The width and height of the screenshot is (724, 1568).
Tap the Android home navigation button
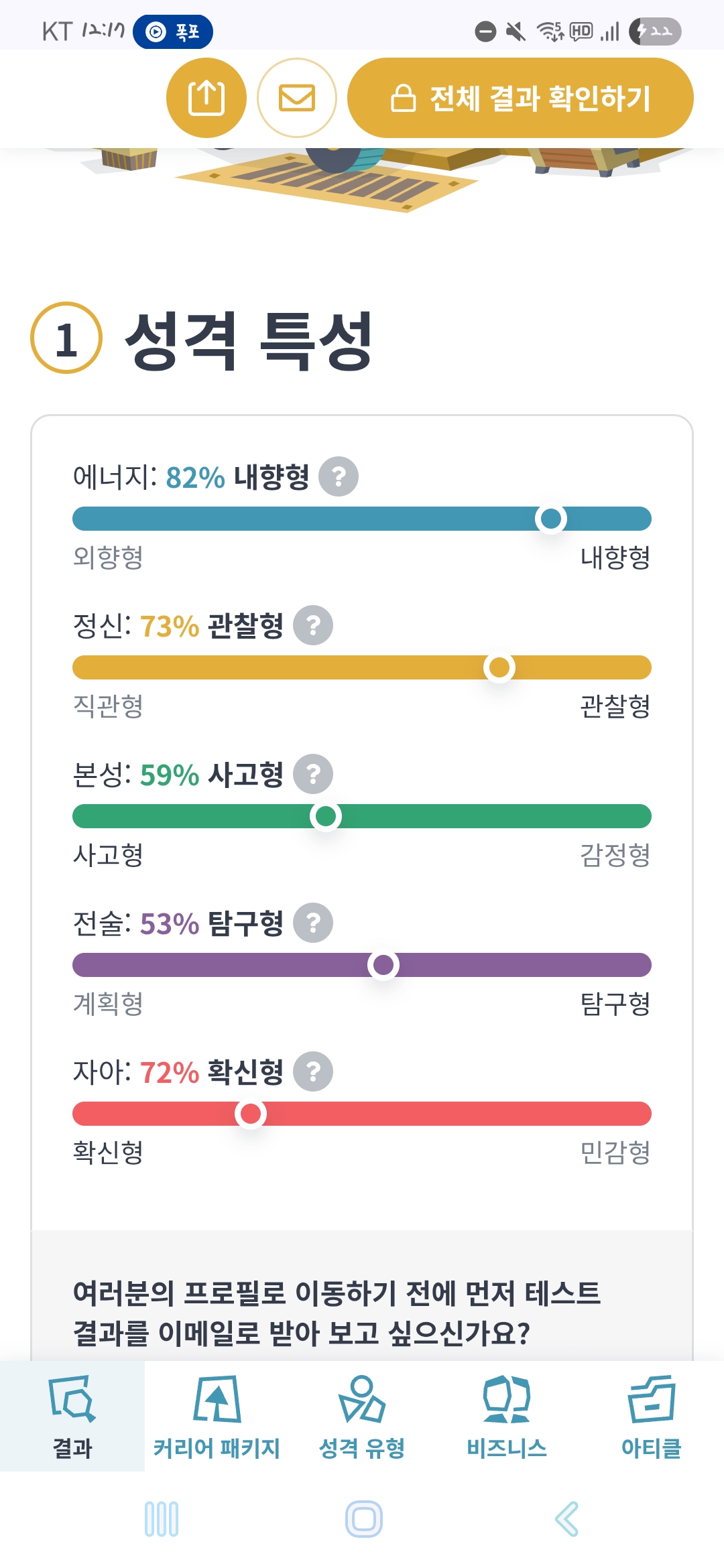pyautogui.click(x=363, y=1519)
